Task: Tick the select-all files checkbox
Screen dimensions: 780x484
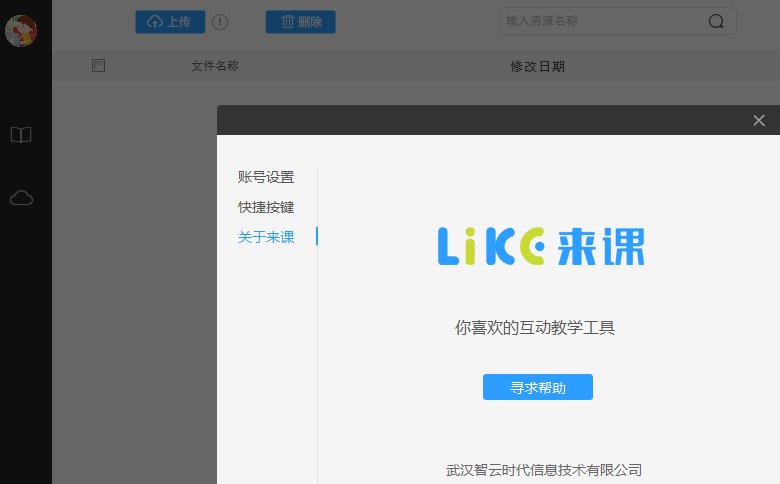Action: 98,66
